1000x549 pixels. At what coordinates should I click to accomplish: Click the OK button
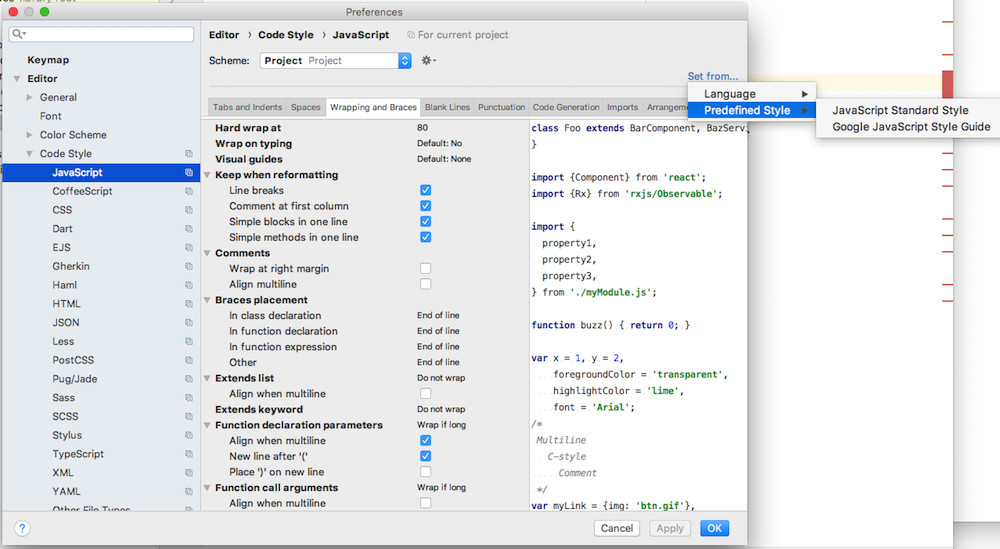click(714, 528)
